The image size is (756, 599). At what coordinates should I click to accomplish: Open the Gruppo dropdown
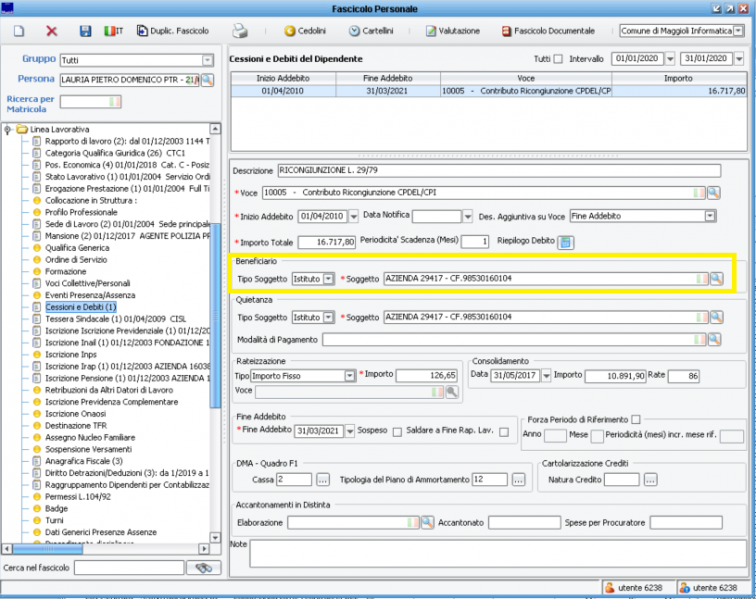click(x=208, y=60)
